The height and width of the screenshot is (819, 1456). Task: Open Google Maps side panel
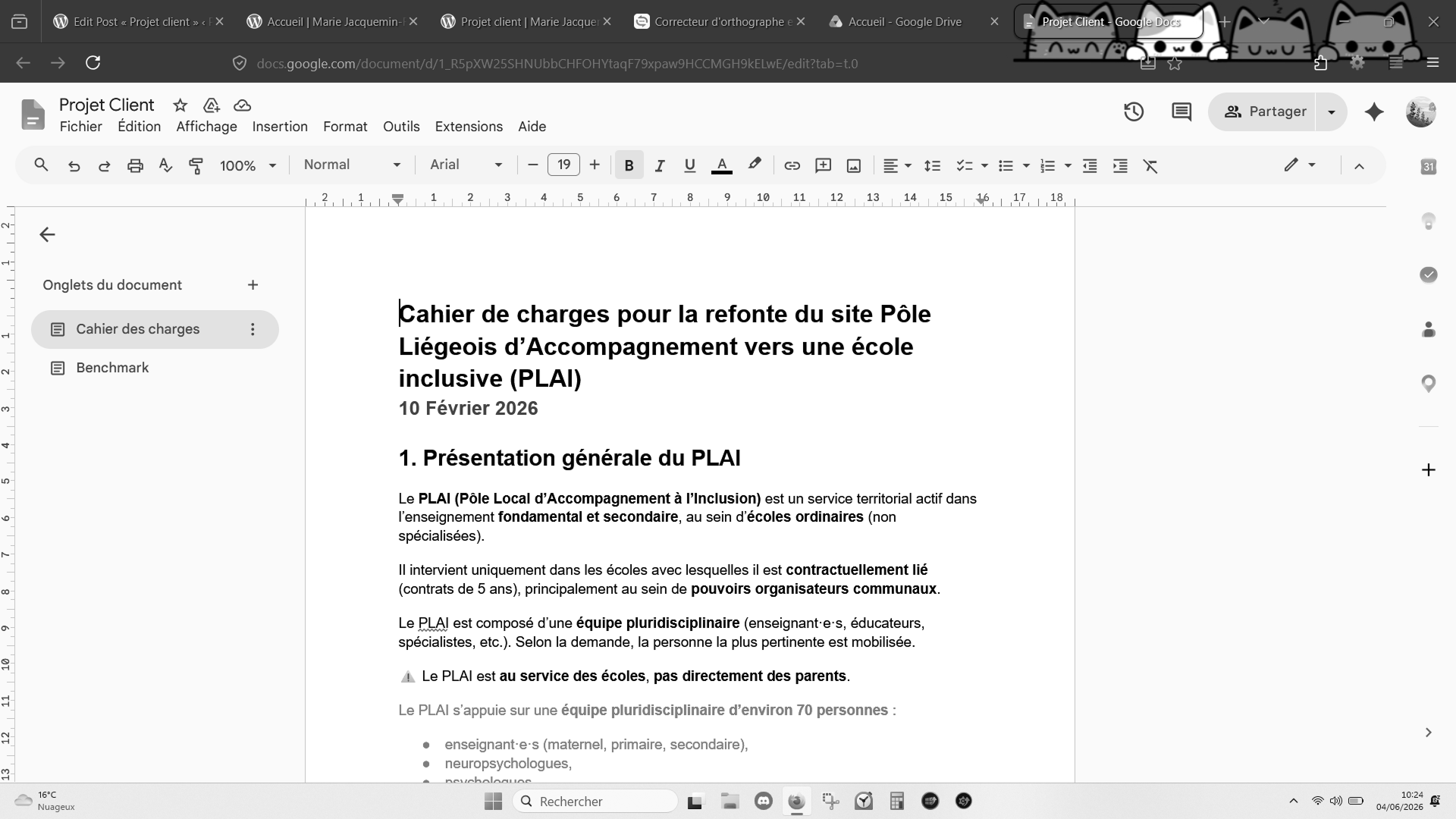(1429, 384)
